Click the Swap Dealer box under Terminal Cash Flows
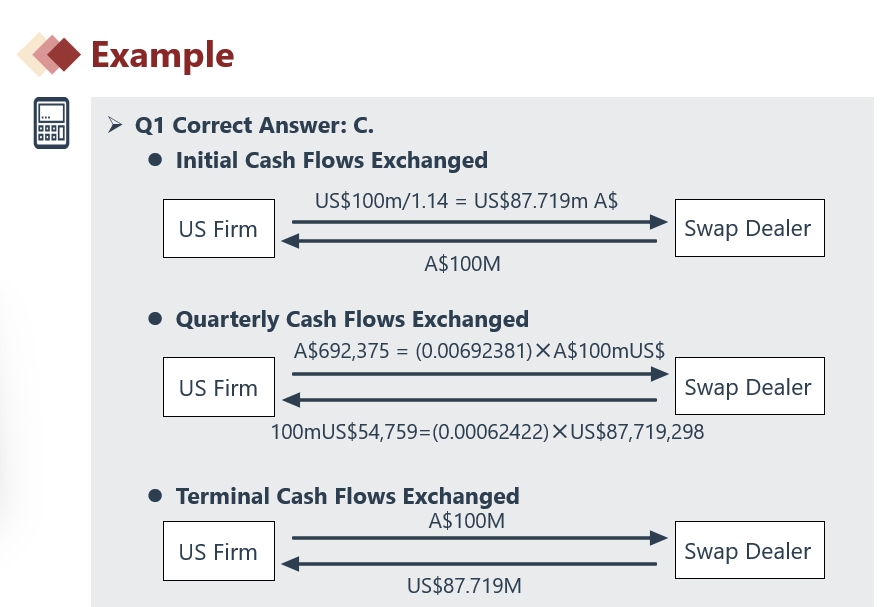This screenshot has width=892, height=607. [749, 552]
